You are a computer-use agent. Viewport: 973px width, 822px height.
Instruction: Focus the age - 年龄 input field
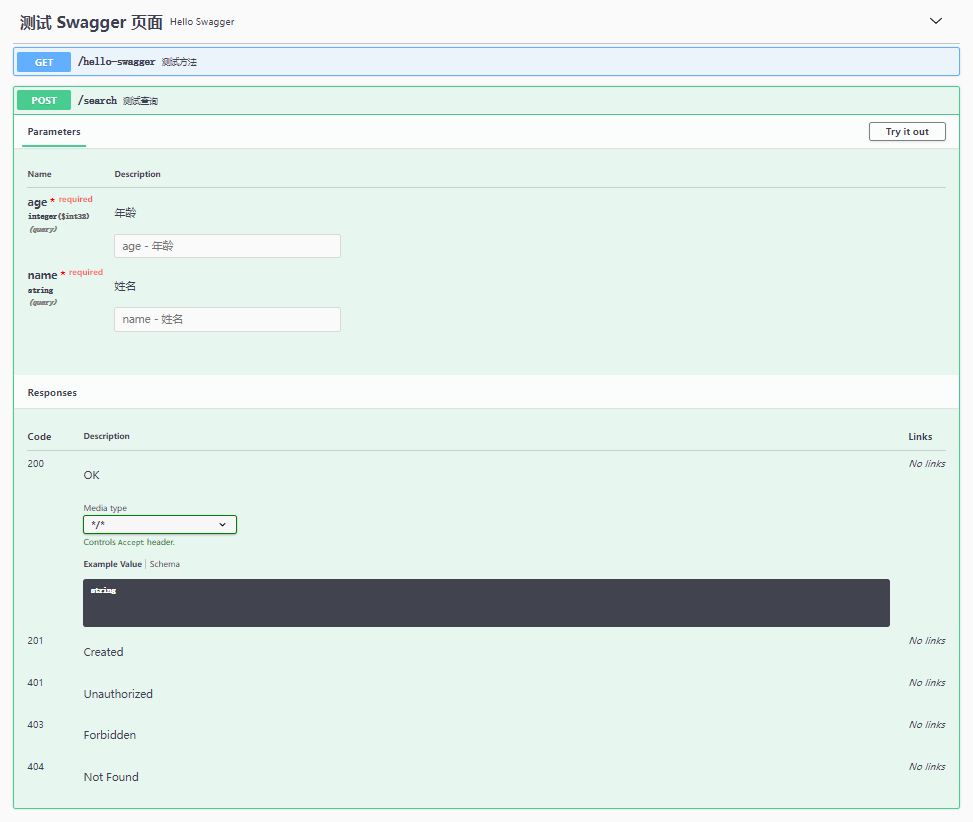point(227,246)
